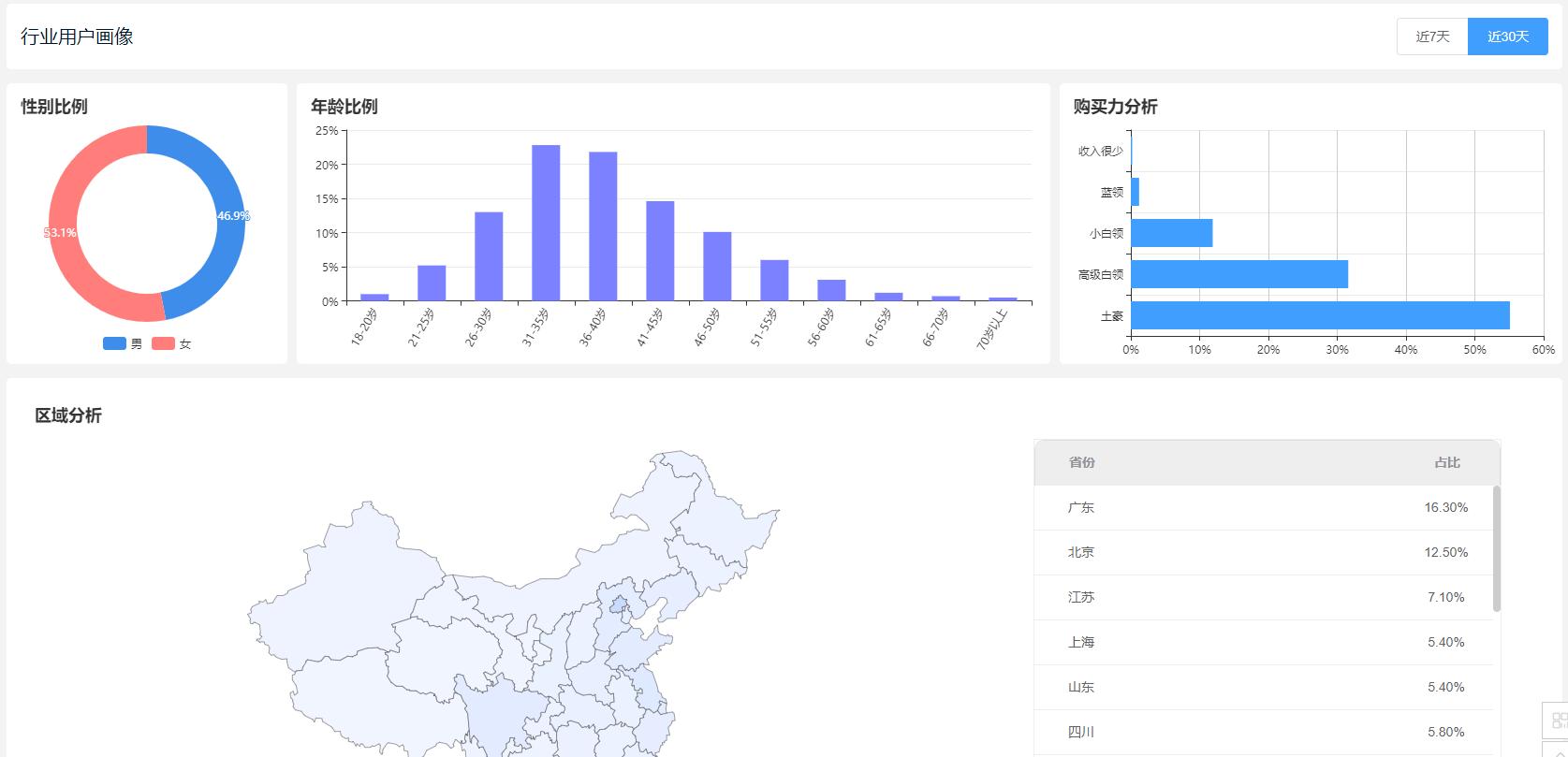Click the region table's vertical scrollbar
This screenshot has height=757, width=1568.
pyautogui.click(x=1497, y=548)
